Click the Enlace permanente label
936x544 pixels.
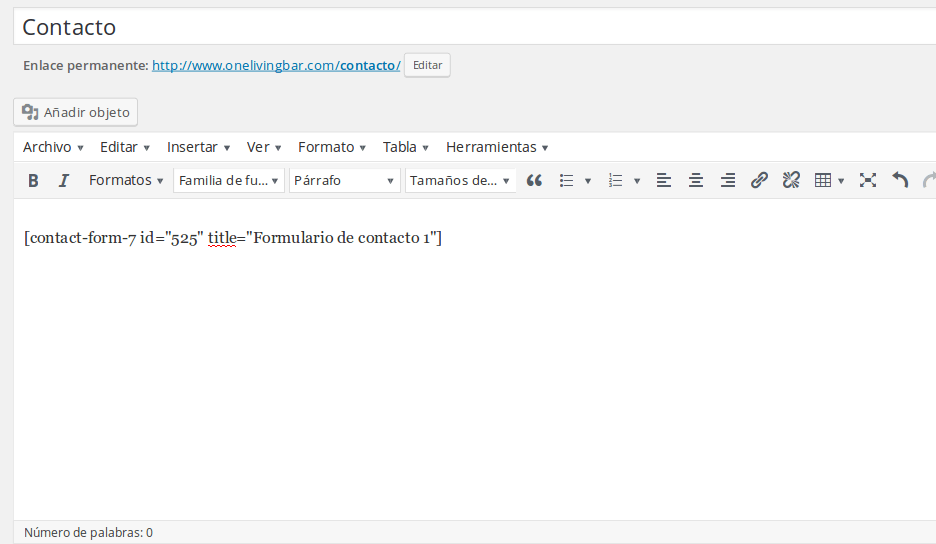(x=86, y=66)
